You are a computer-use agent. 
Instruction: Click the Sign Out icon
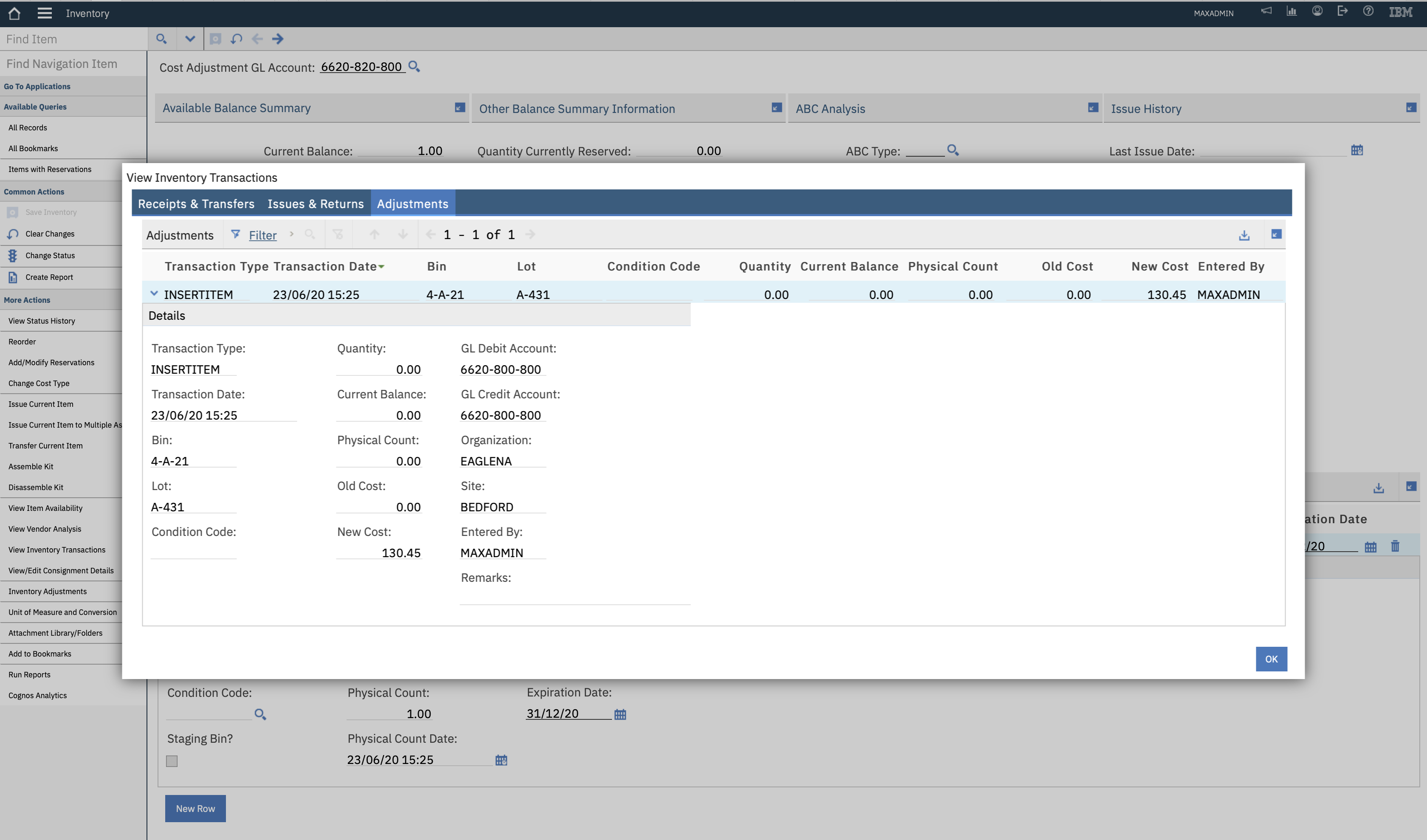(x=1342, y=11)
